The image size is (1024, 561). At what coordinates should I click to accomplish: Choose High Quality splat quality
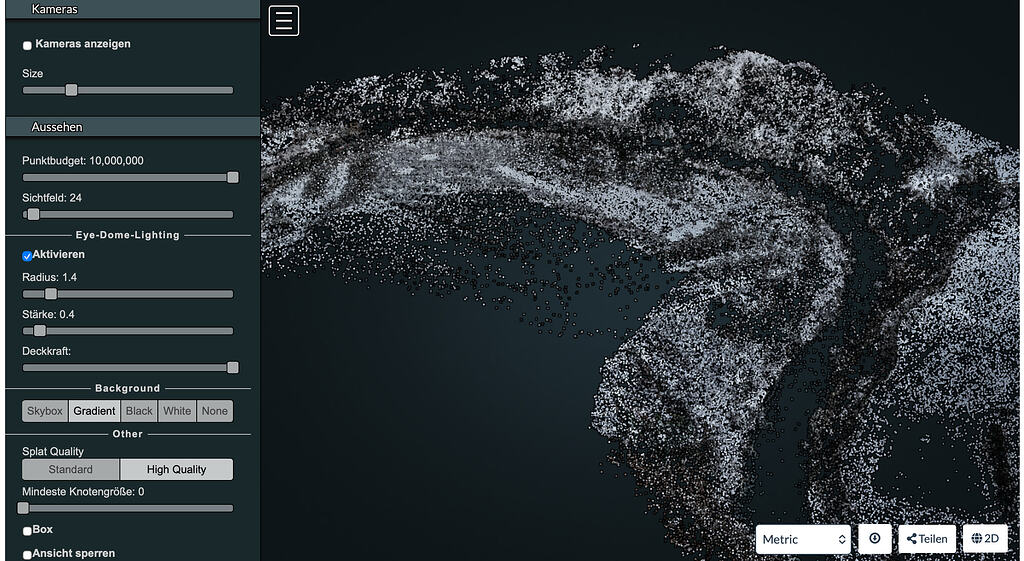point(176,470)
